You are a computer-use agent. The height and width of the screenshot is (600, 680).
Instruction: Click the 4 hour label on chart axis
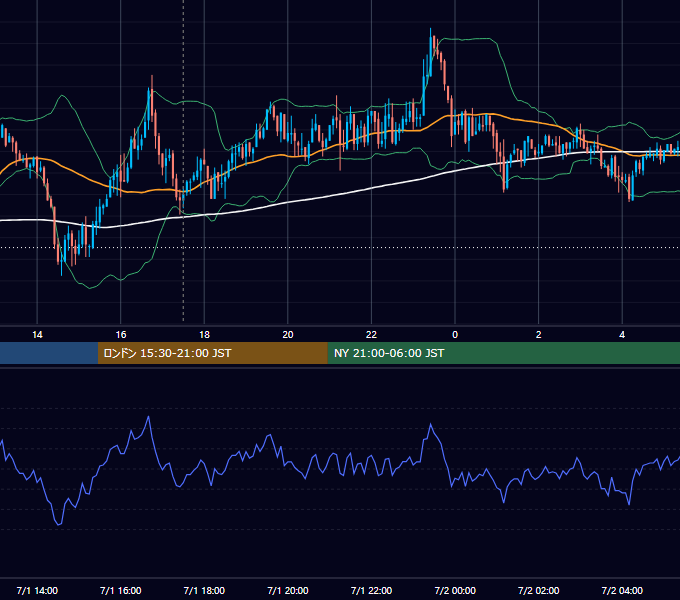point(622,335)
